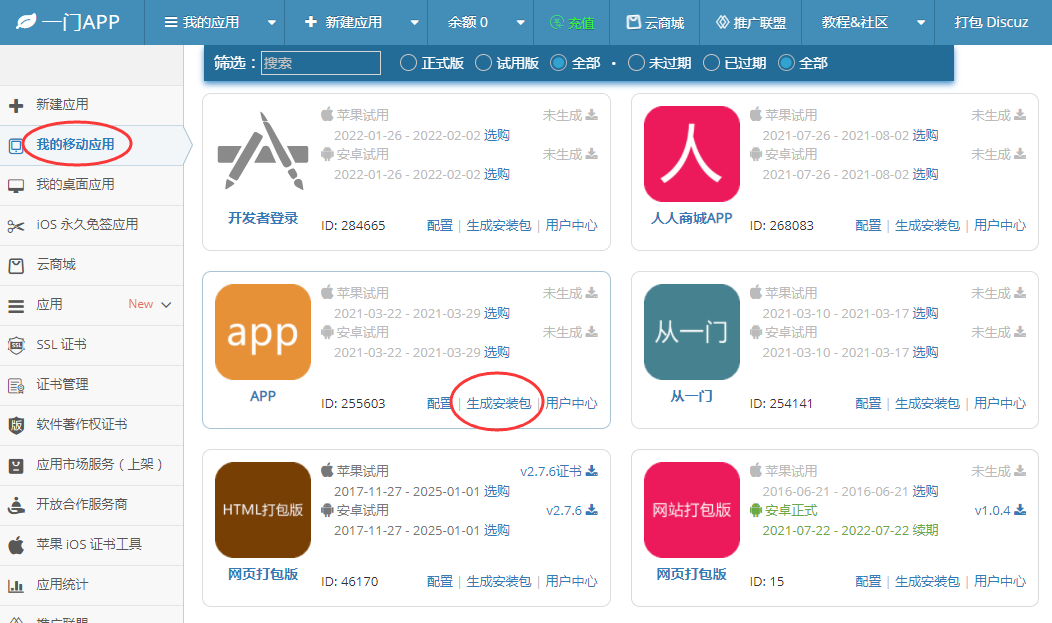Click the SSL 证书 shield icon
Viewport: 1052px width, 623px height.
pos(15,345)
